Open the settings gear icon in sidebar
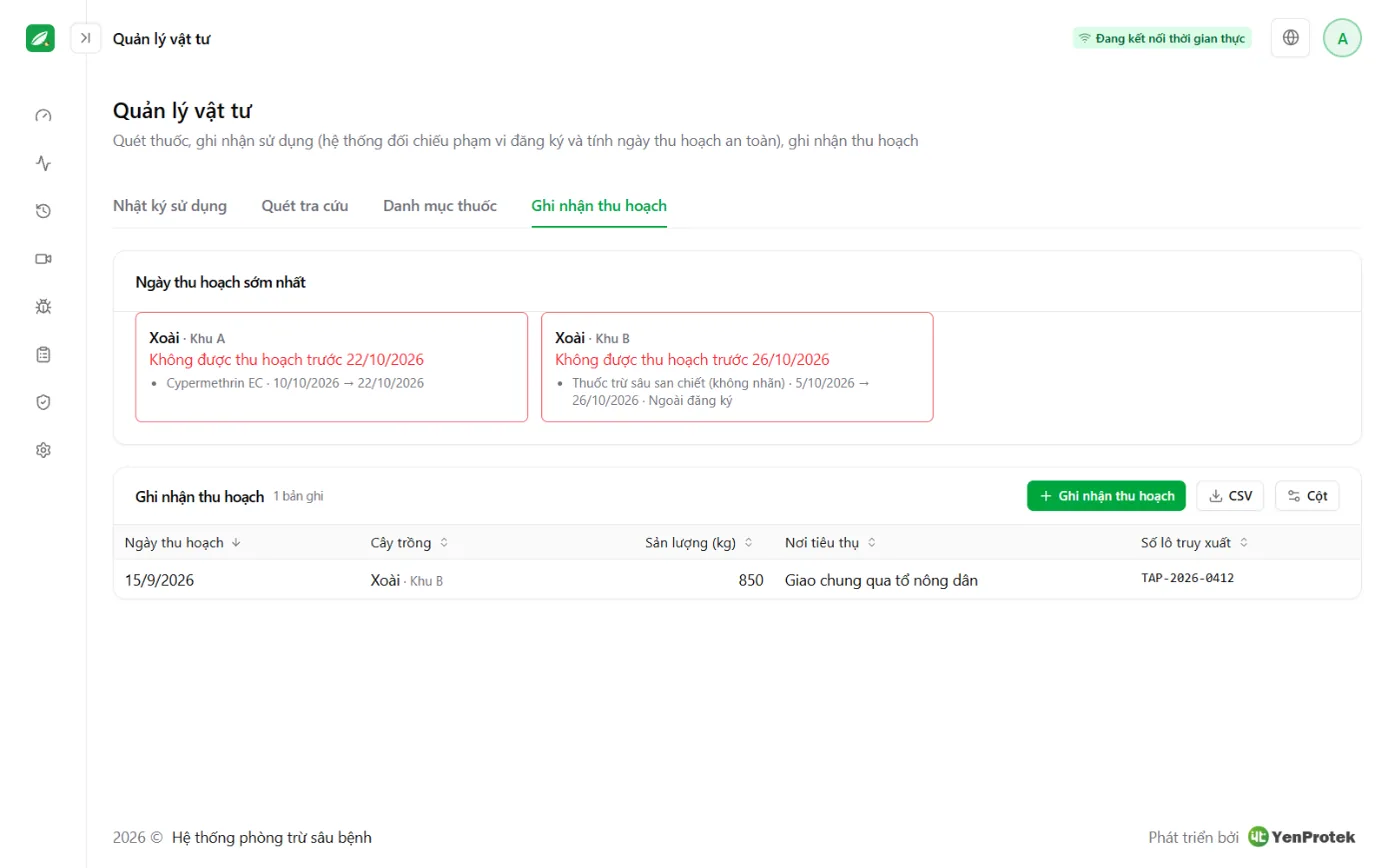The height and width of the screenshot is (868, 1388). click(x=43, y=450)
